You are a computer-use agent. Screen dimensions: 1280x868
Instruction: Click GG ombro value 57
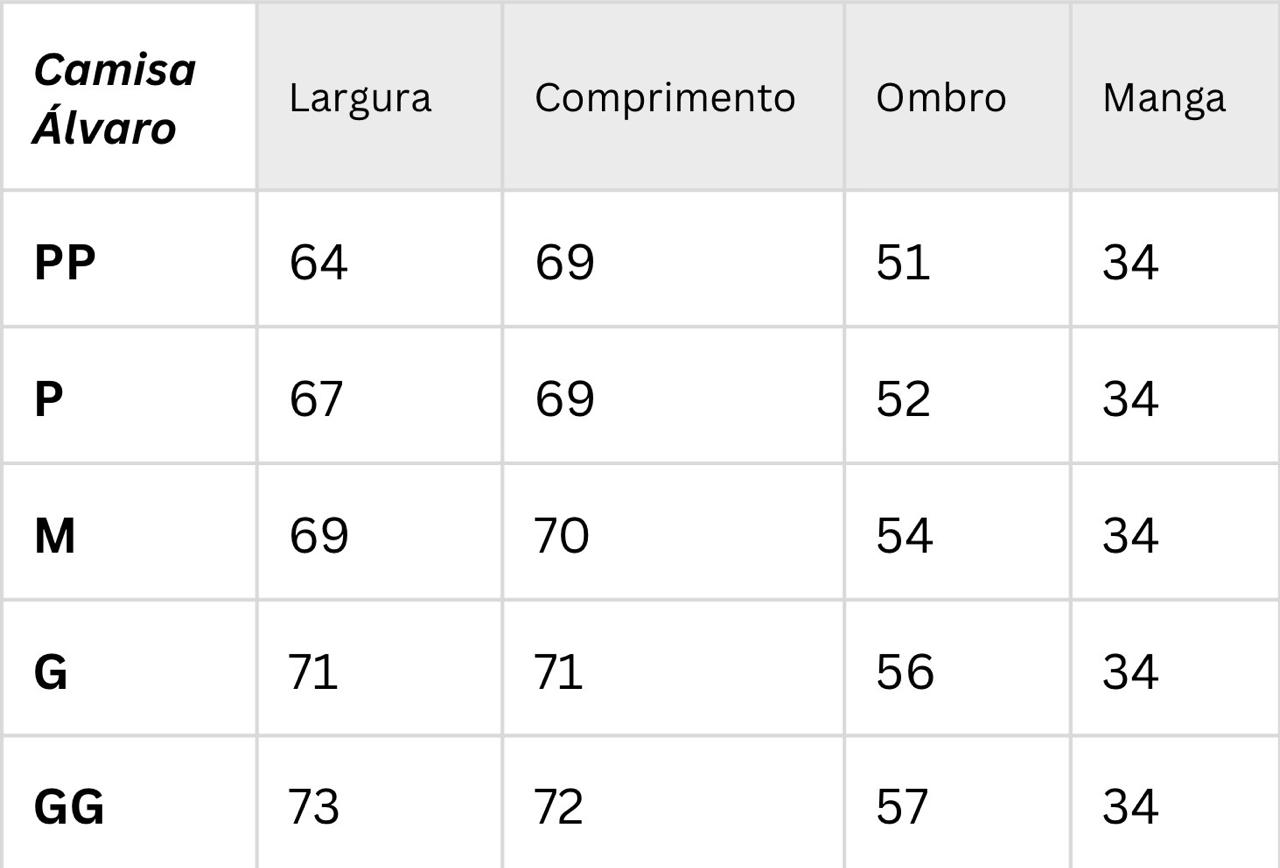[x=903, y=807]
